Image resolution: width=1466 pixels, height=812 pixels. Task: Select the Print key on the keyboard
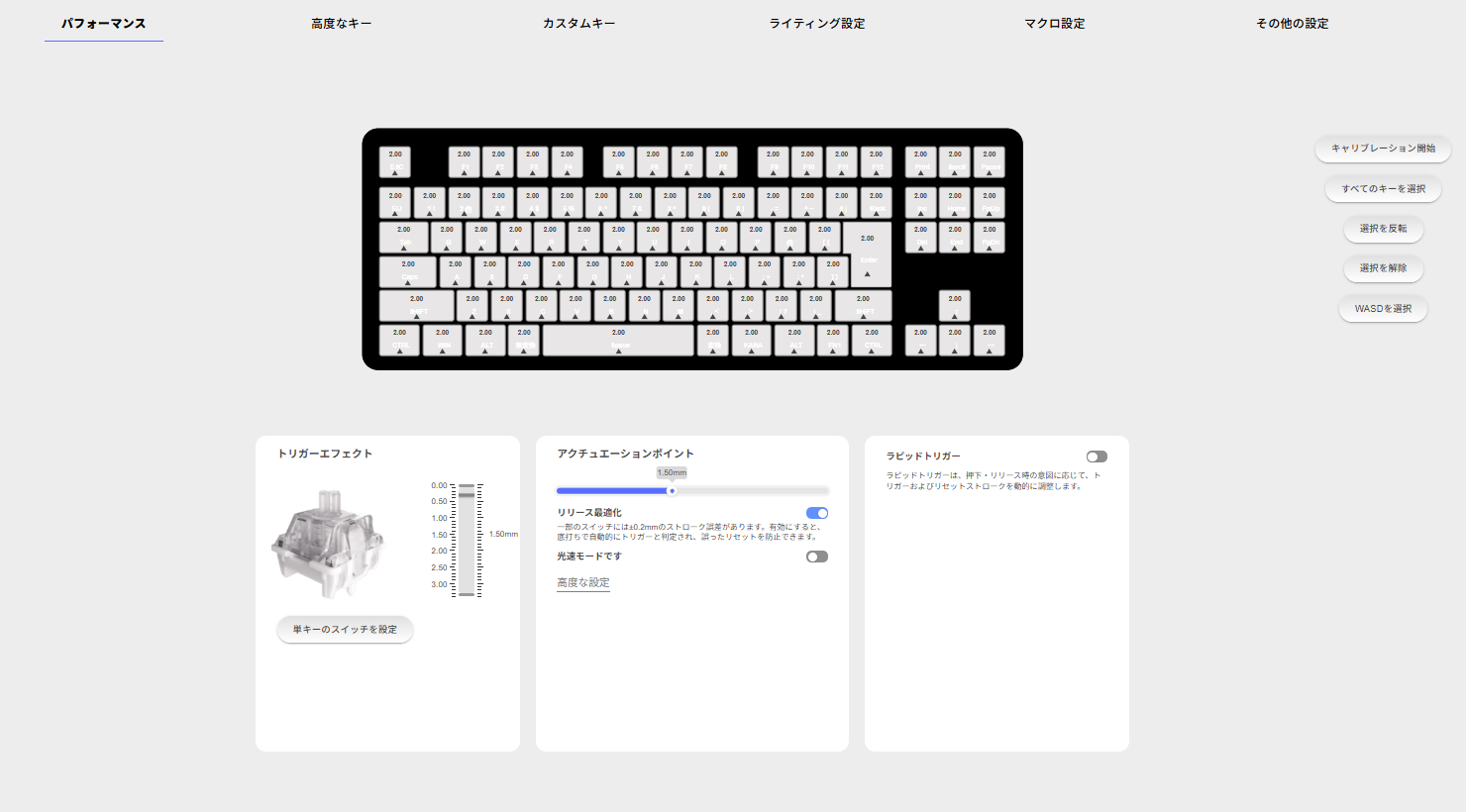tap(919, 160)
